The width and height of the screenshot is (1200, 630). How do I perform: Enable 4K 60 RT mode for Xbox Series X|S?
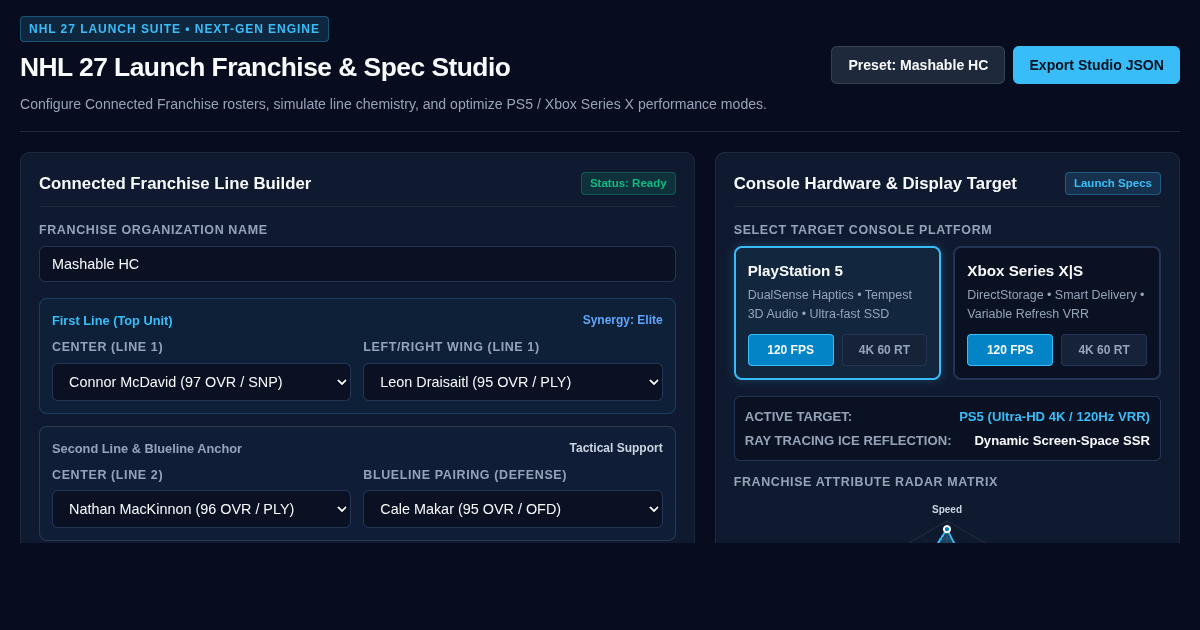(x=1104, y=350)
